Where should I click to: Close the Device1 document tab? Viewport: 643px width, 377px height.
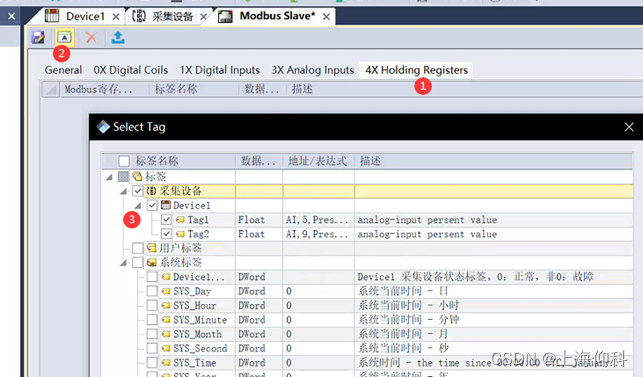[116, 17]
